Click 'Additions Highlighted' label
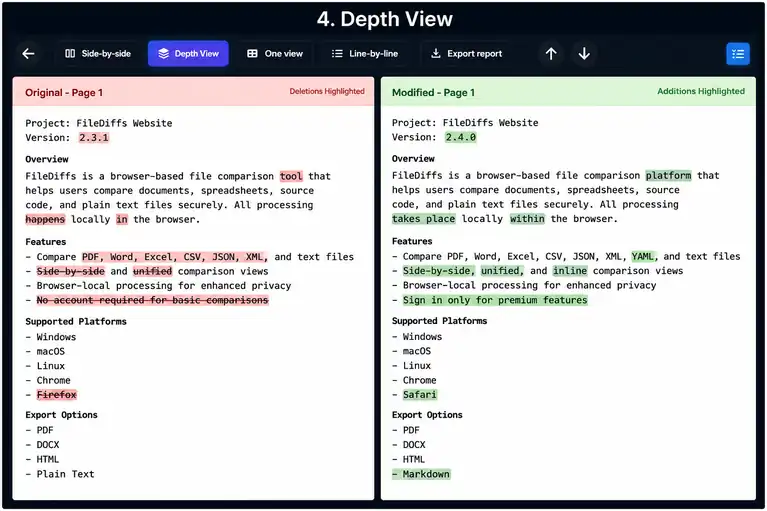Screen dimensions: 767x511 (x=701, y=91)
